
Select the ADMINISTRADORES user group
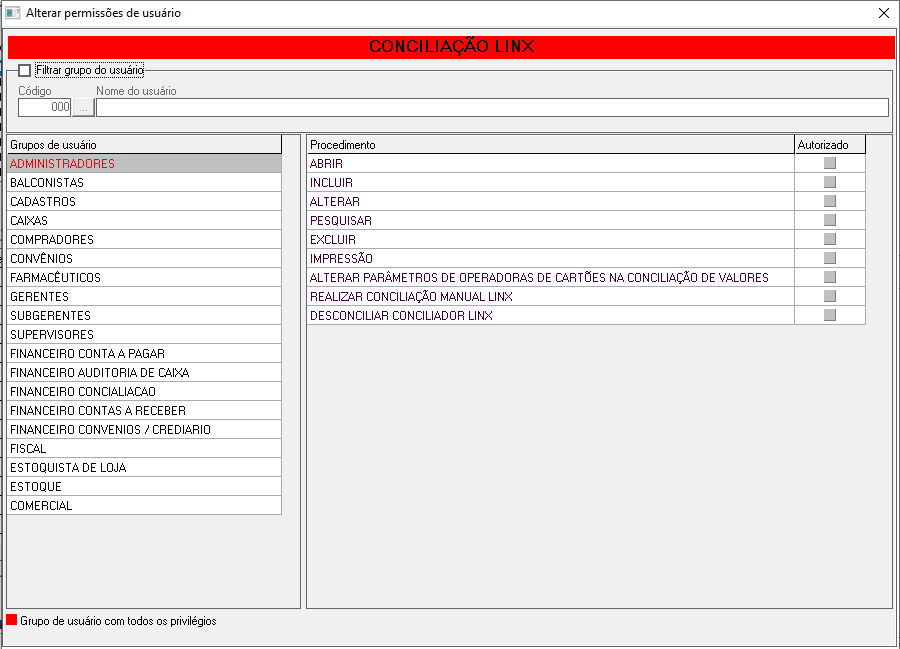[x=144, y=164]
